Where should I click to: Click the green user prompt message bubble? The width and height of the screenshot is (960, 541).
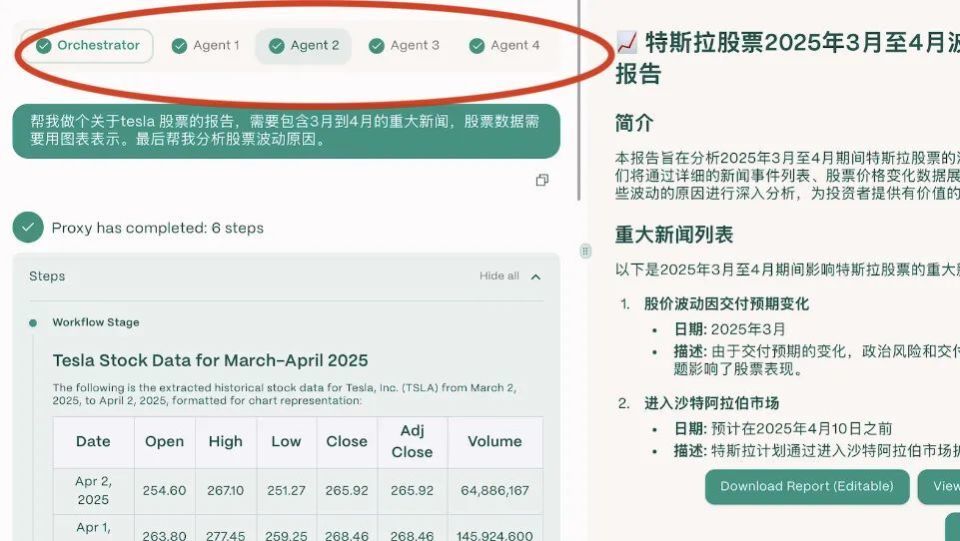point(286,131)
